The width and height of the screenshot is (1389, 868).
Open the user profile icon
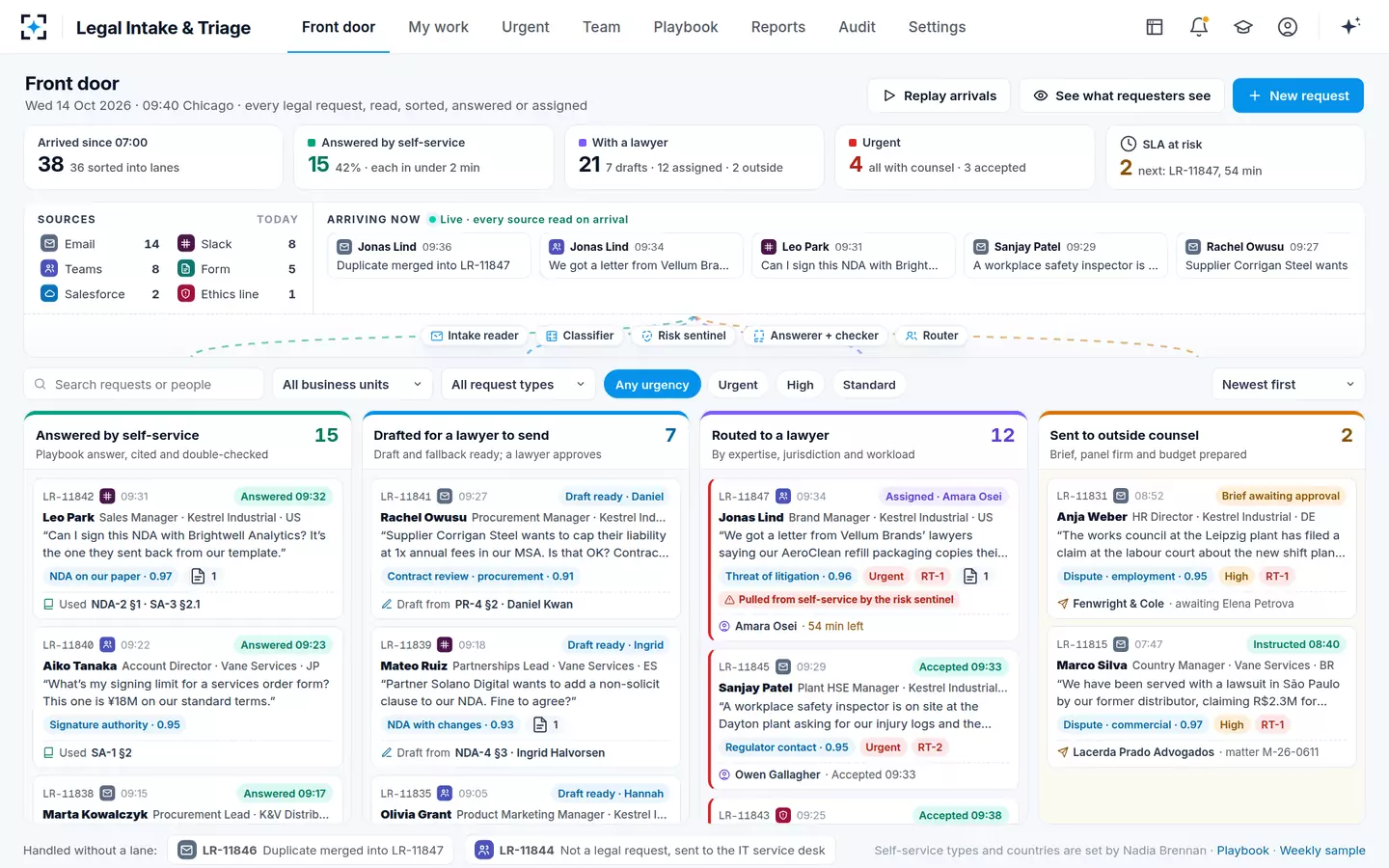point(1288,27)
